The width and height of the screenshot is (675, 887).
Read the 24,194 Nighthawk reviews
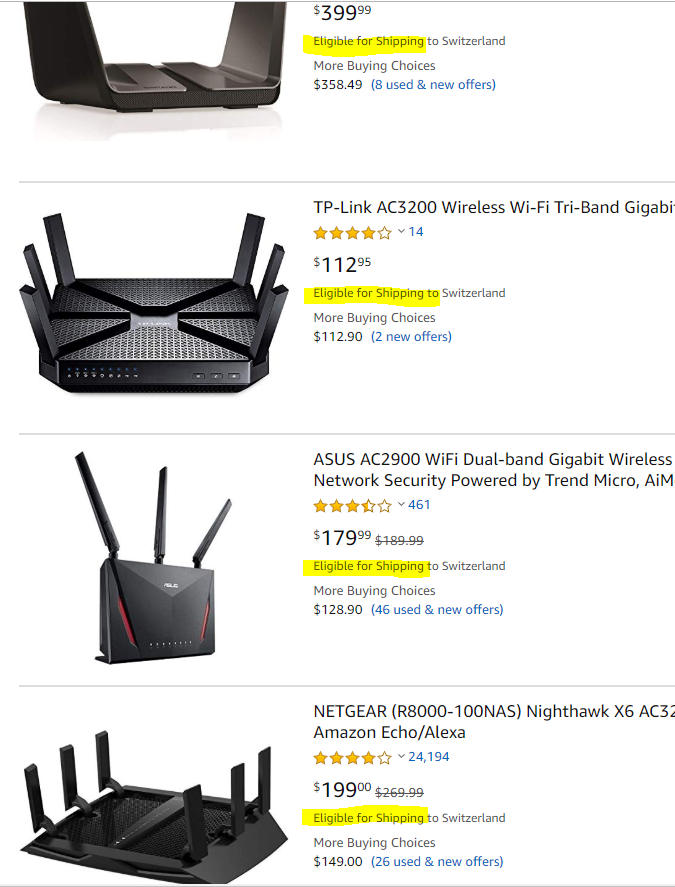[x=429, y=757]
